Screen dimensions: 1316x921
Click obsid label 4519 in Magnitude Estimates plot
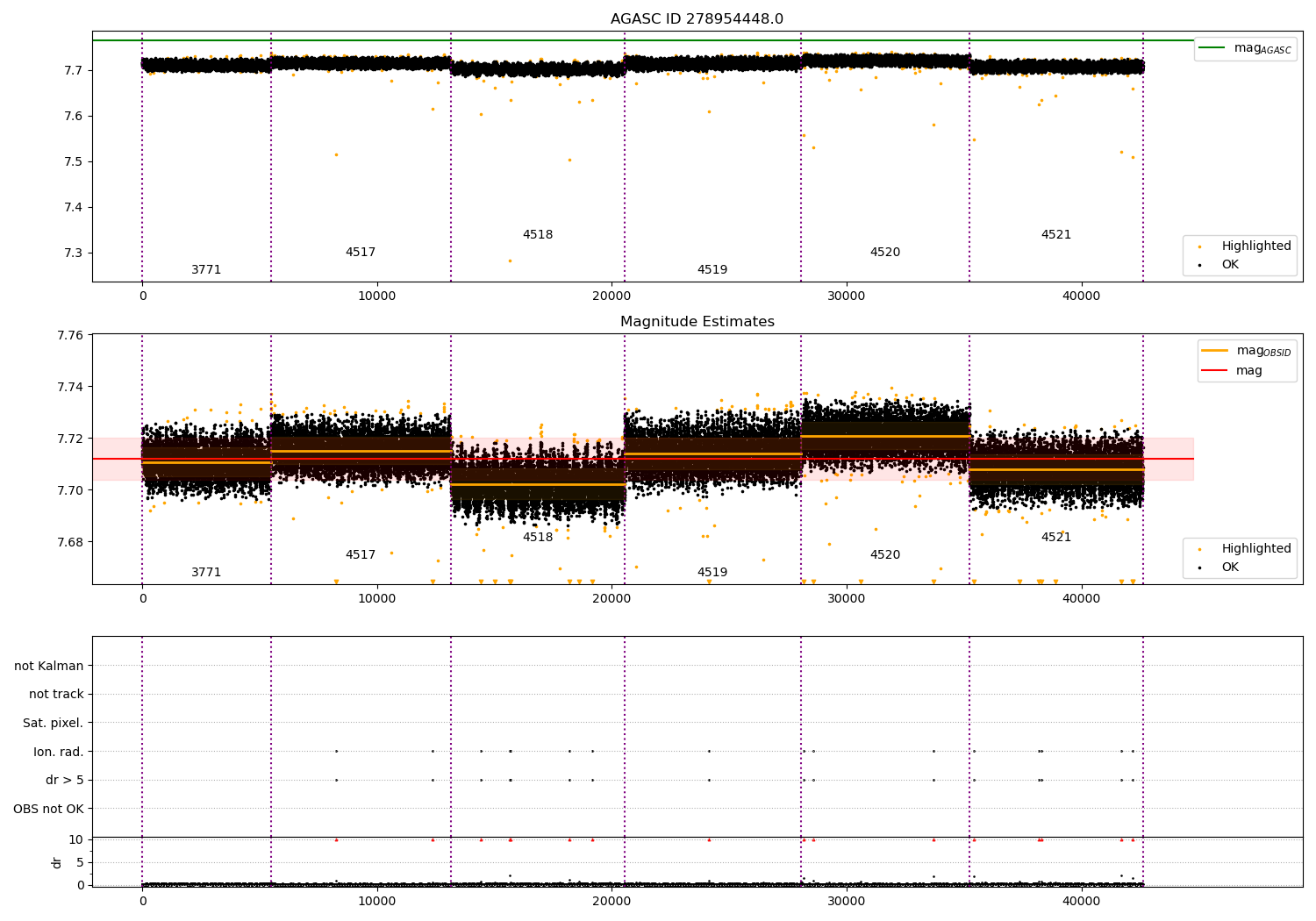(712, 572)
